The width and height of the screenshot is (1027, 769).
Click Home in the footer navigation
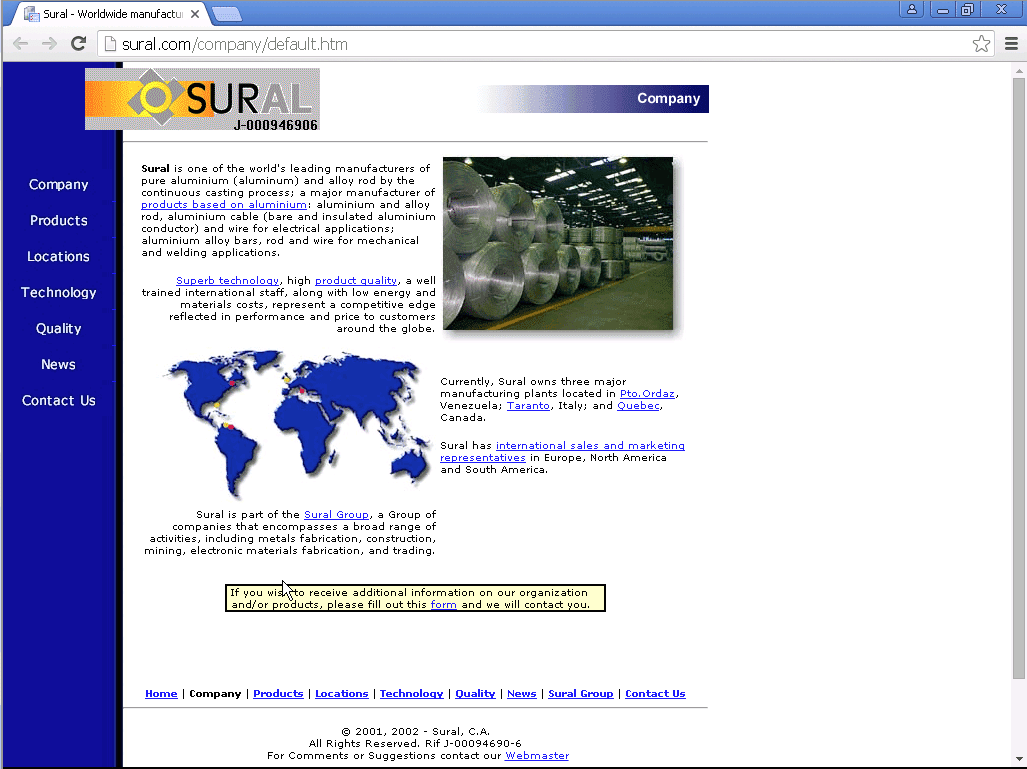click(161, 694)
